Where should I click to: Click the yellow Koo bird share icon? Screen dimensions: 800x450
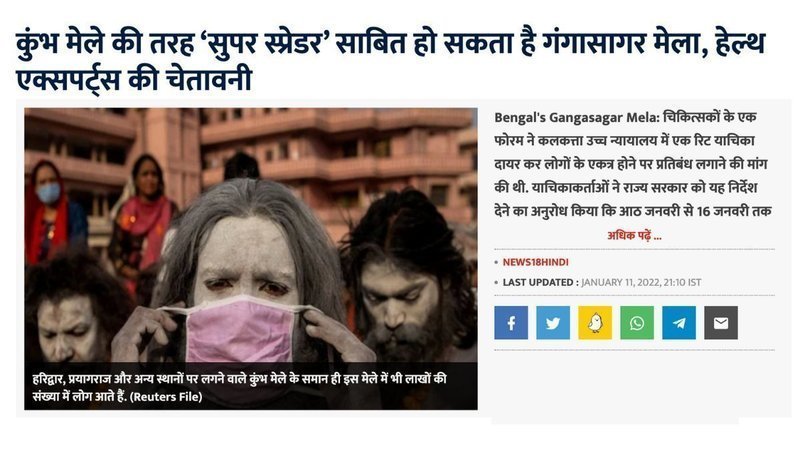coord(595,322)
